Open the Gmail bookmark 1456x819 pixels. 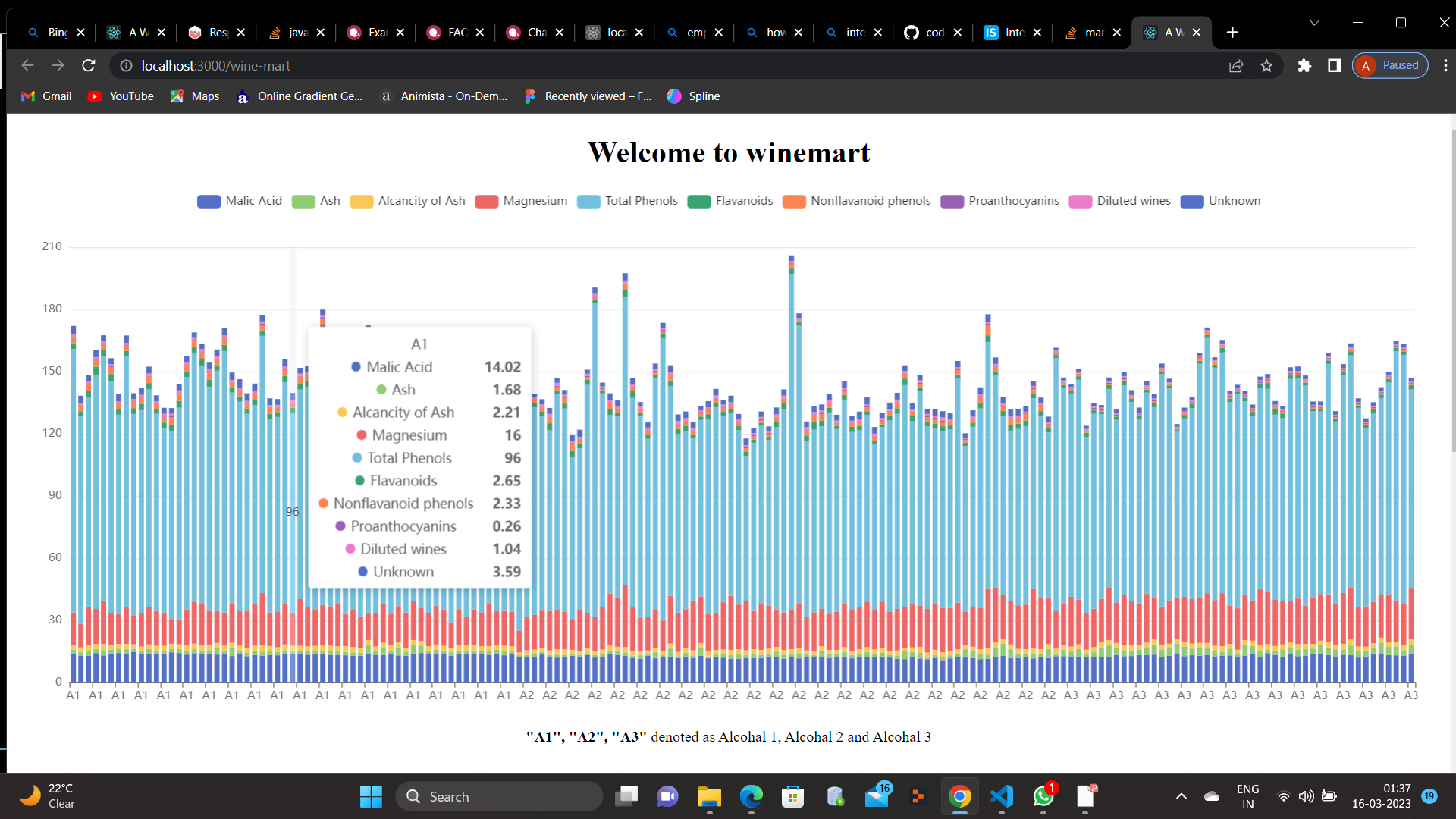[x=45, y=96]
